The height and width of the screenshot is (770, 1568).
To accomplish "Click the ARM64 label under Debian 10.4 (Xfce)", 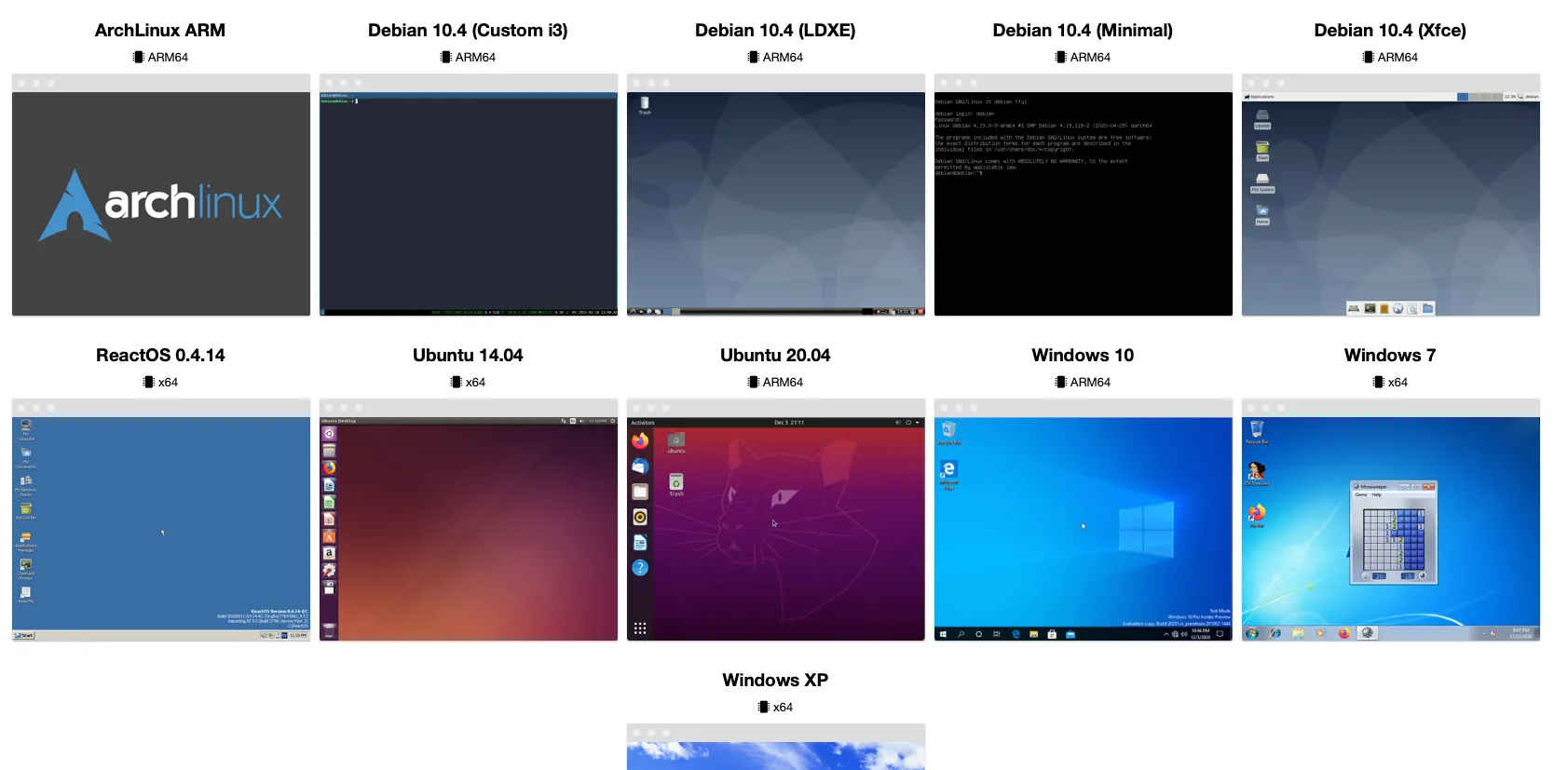I will point(1398,57).
